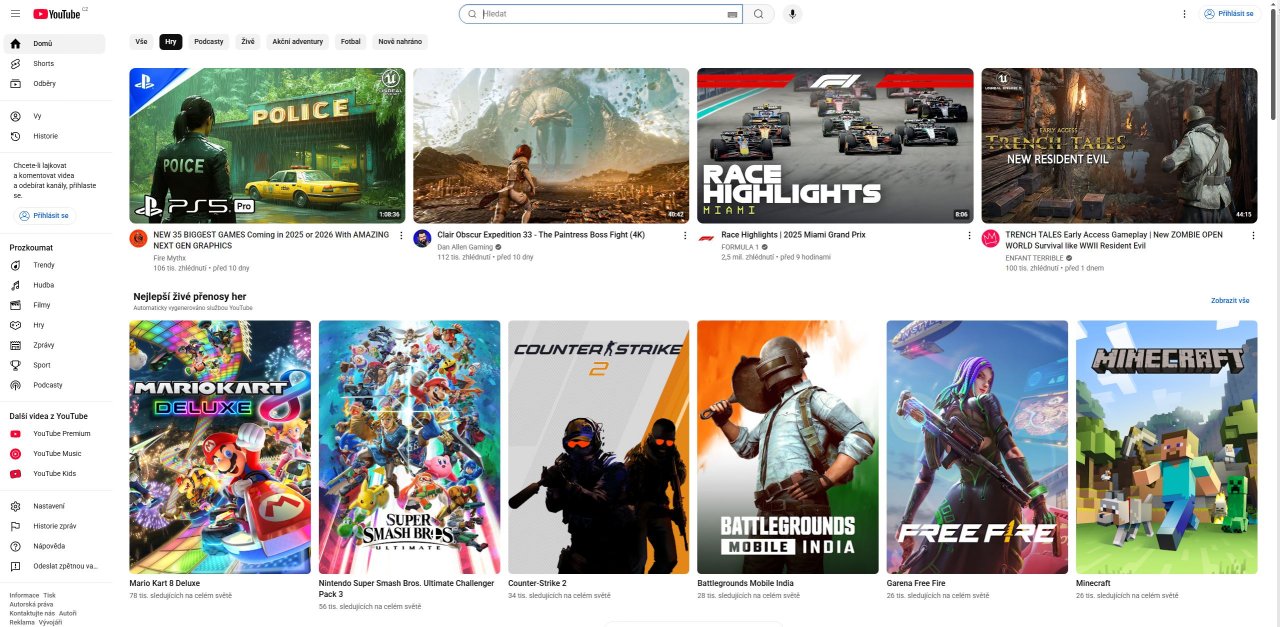
Task: Open the hamburger guide menu
Action: 15,14
